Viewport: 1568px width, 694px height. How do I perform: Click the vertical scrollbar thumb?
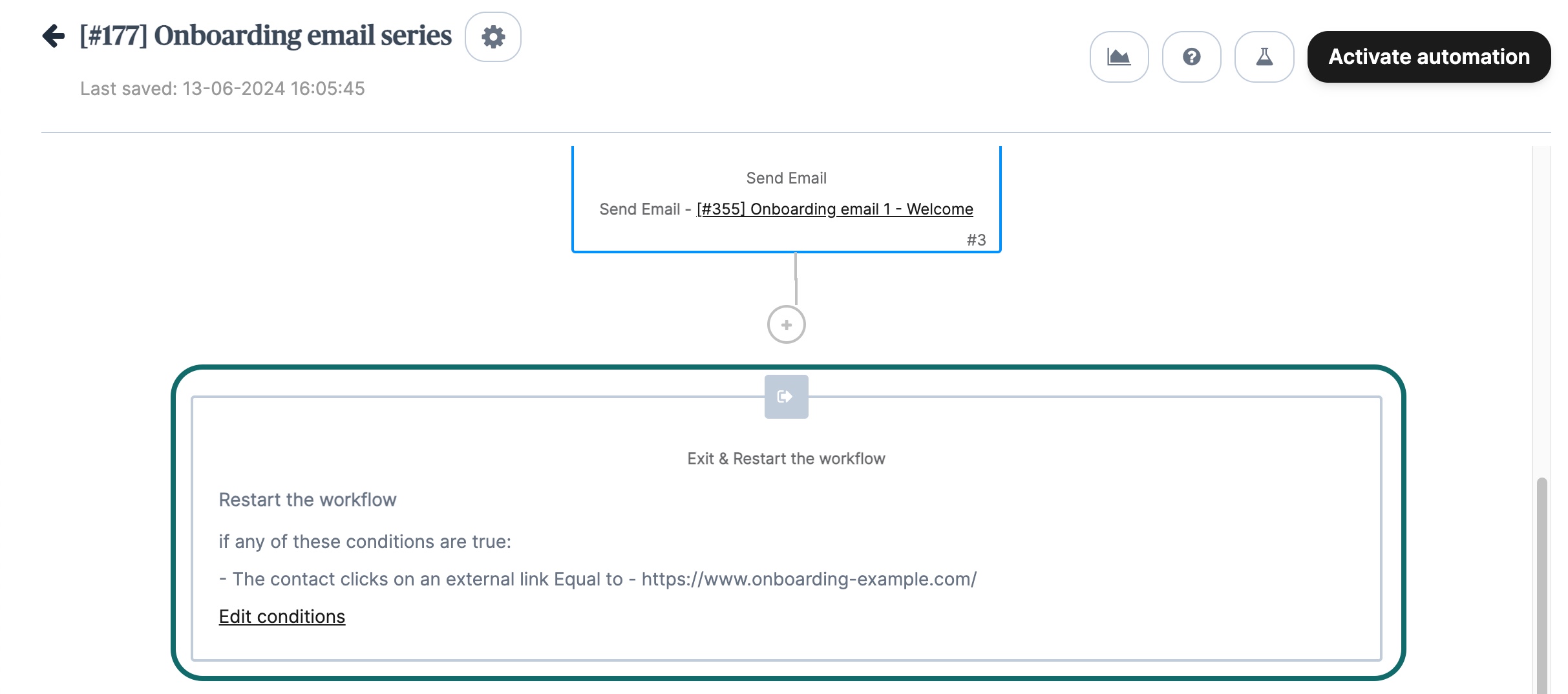(1542, 582)
